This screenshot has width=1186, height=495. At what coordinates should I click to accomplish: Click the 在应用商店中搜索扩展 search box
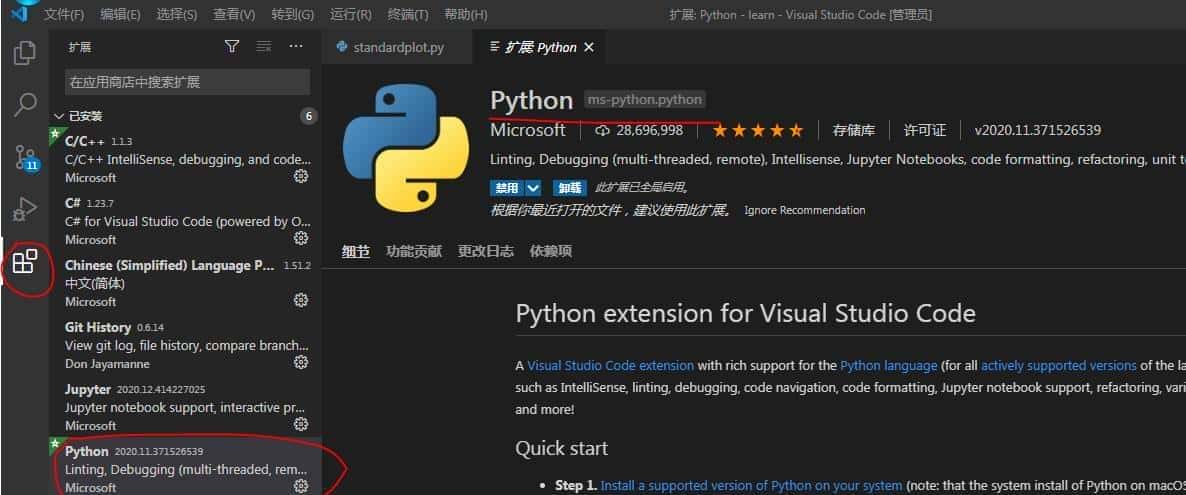tap(188, 82)
